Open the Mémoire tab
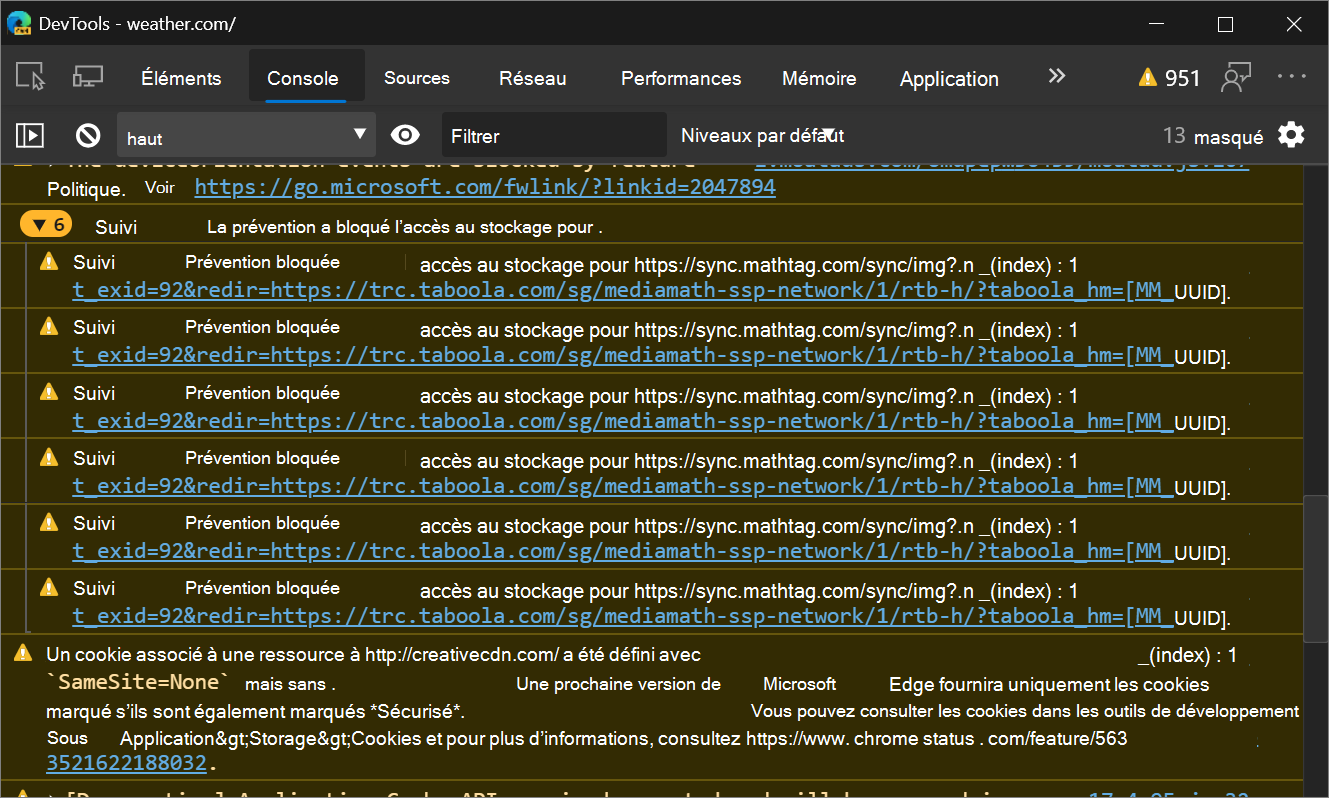 [x=819, y=78]
